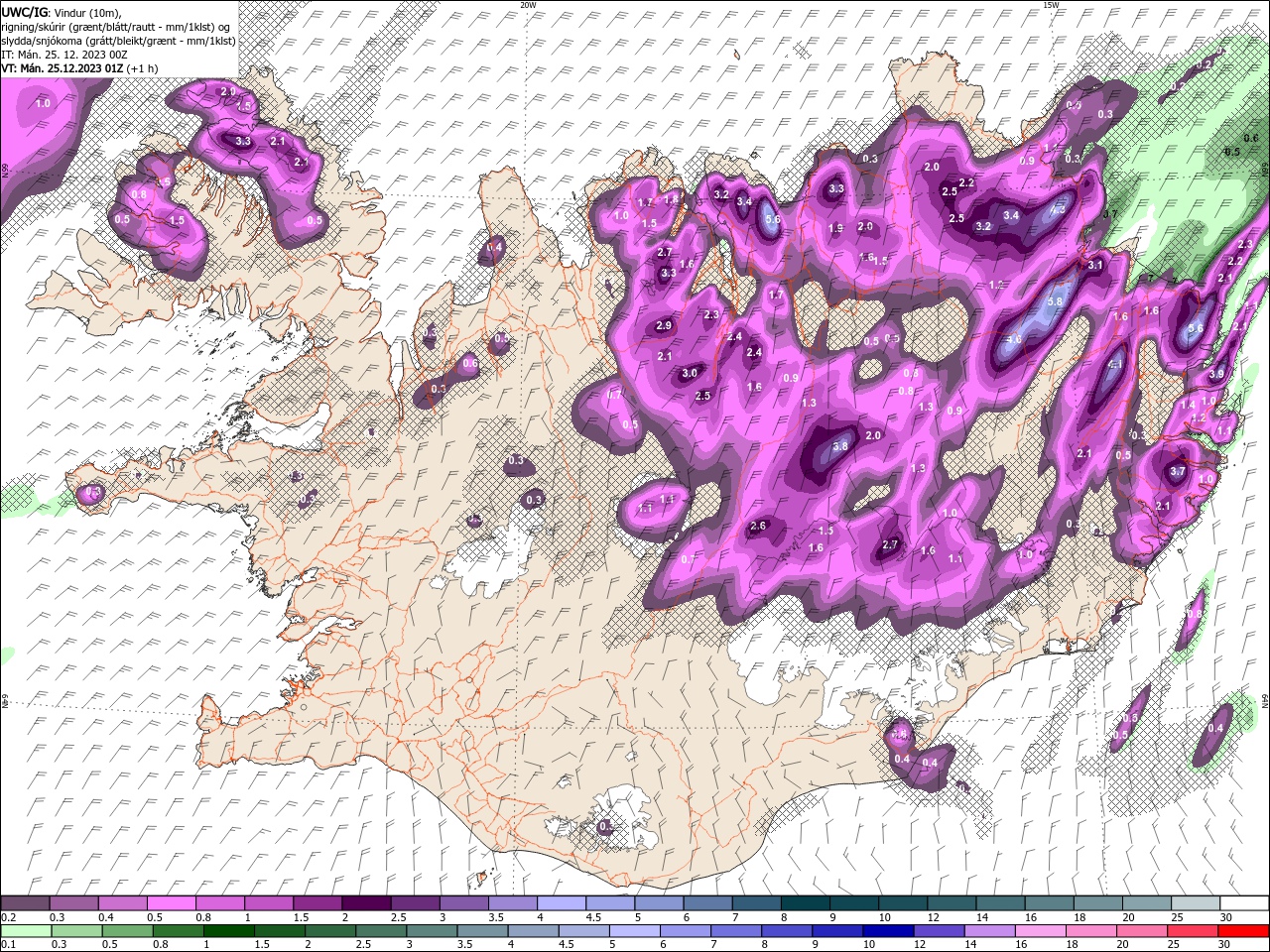Select the 'slydda/snjókoma' header line
The height and width of the screenshot is (952, 1270).
click(118, 41)
